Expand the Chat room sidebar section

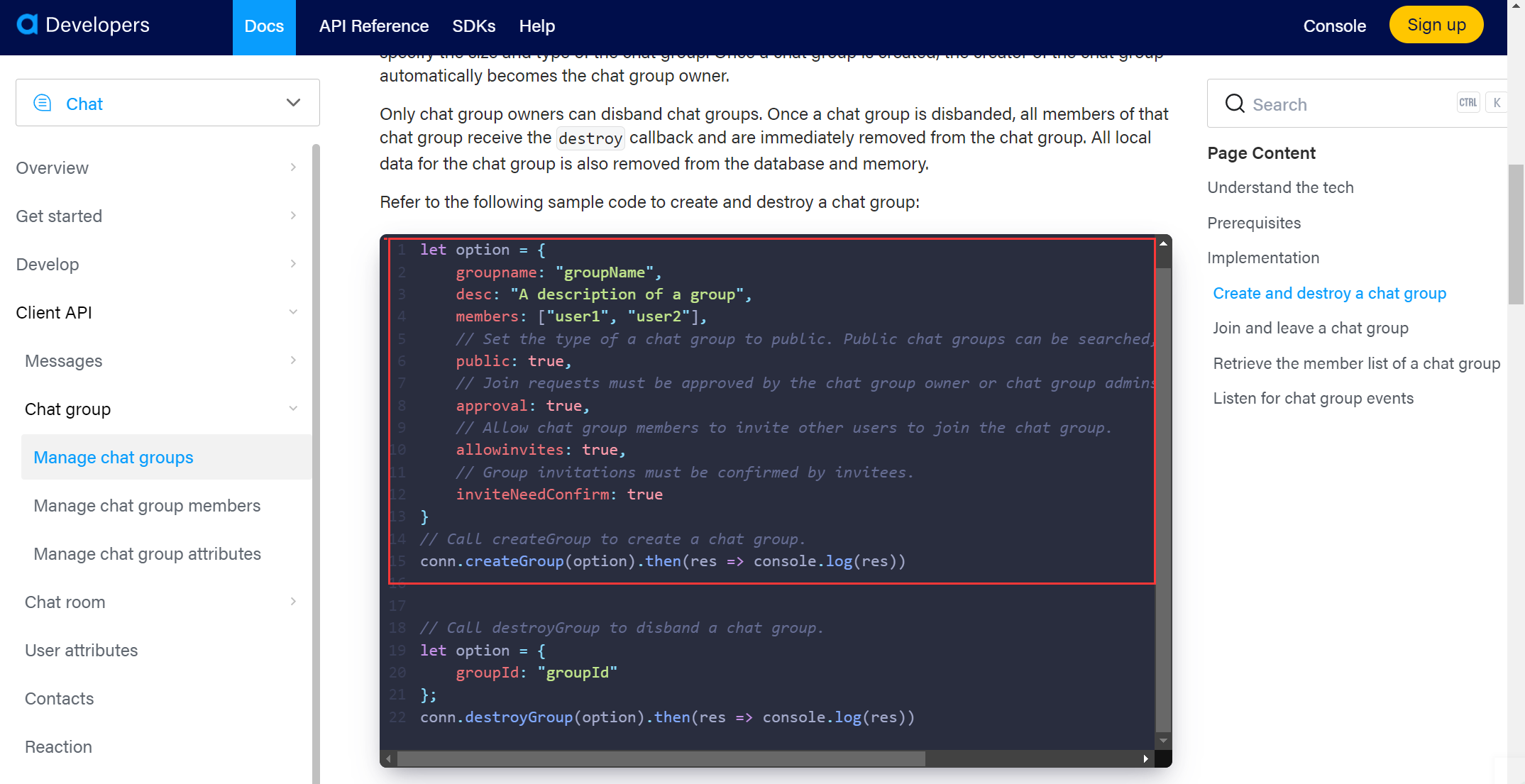[293, 601]
